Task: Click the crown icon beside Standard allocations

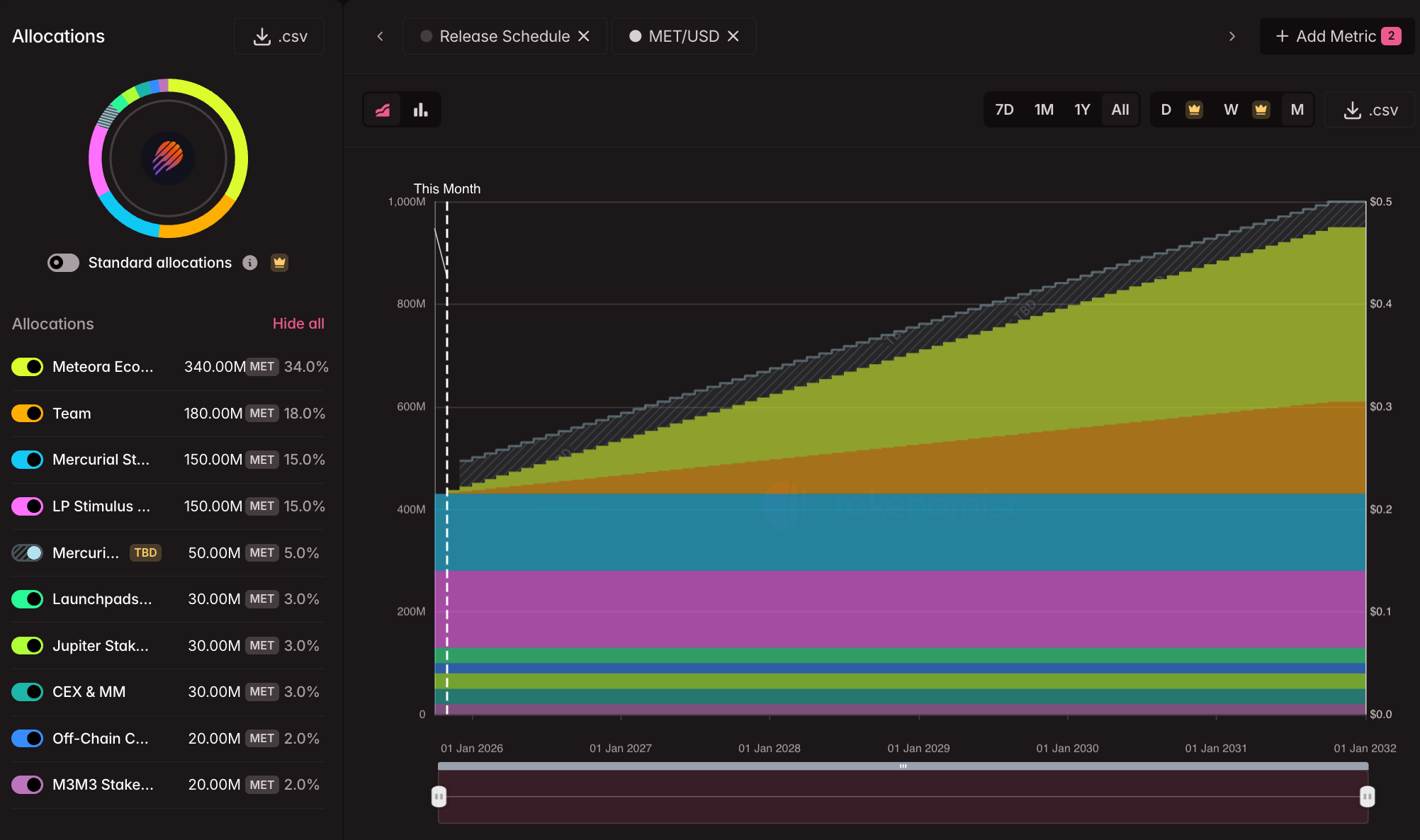Action: pos(279,263)
